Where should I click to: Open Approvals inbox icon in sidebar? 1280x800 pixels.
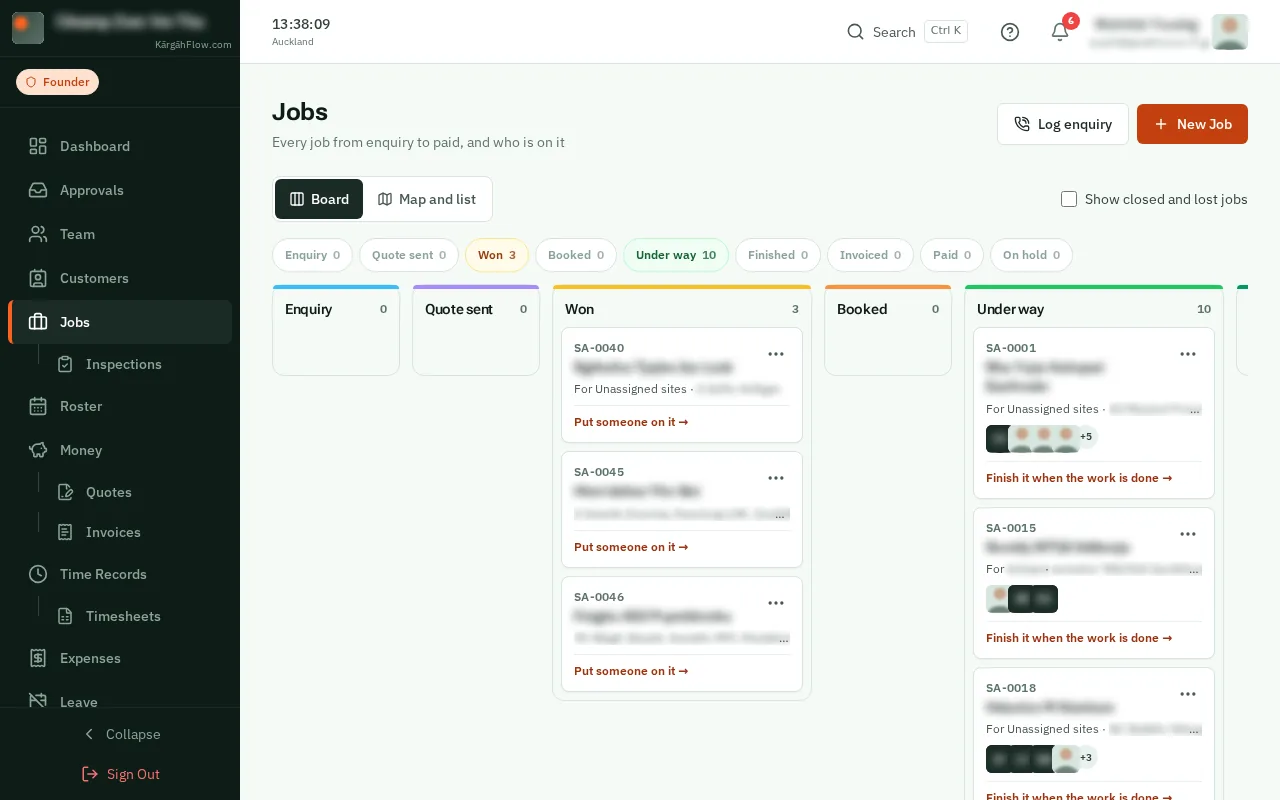click(x=38, y=190)
